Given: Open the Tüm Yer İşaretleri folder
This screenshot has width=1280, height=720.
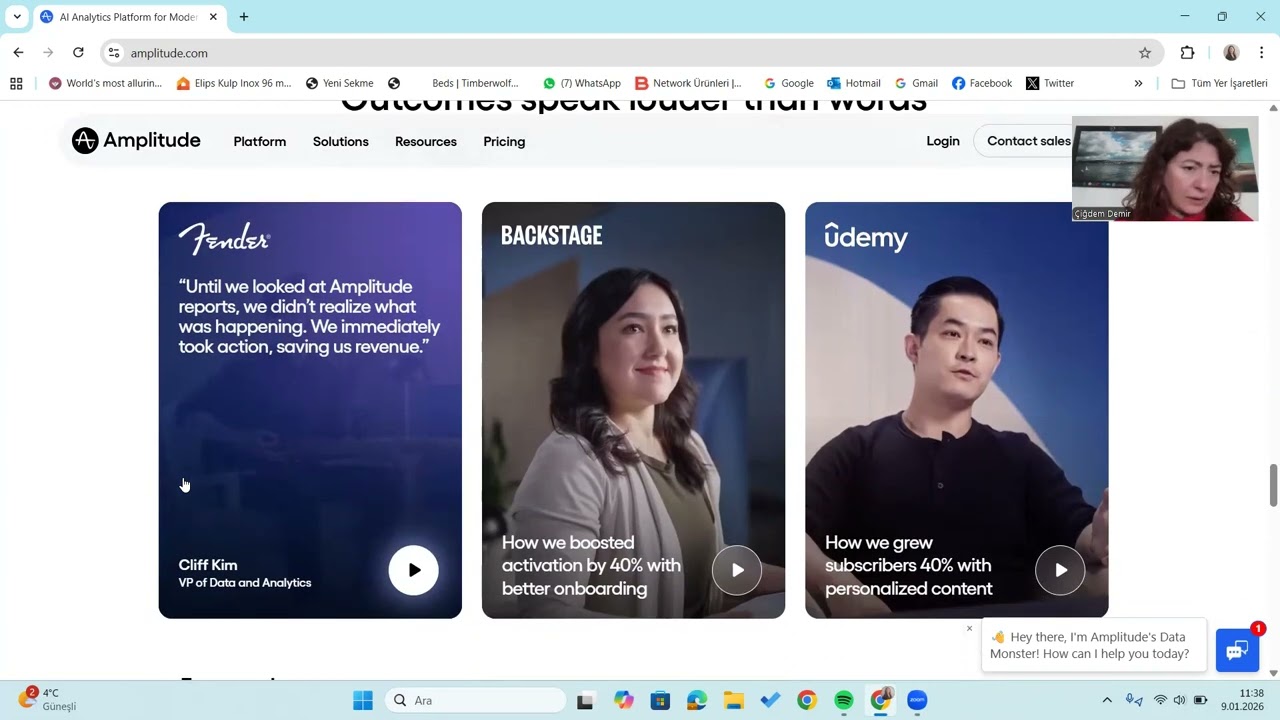Looking at the screenshot, I should 1219,83.
